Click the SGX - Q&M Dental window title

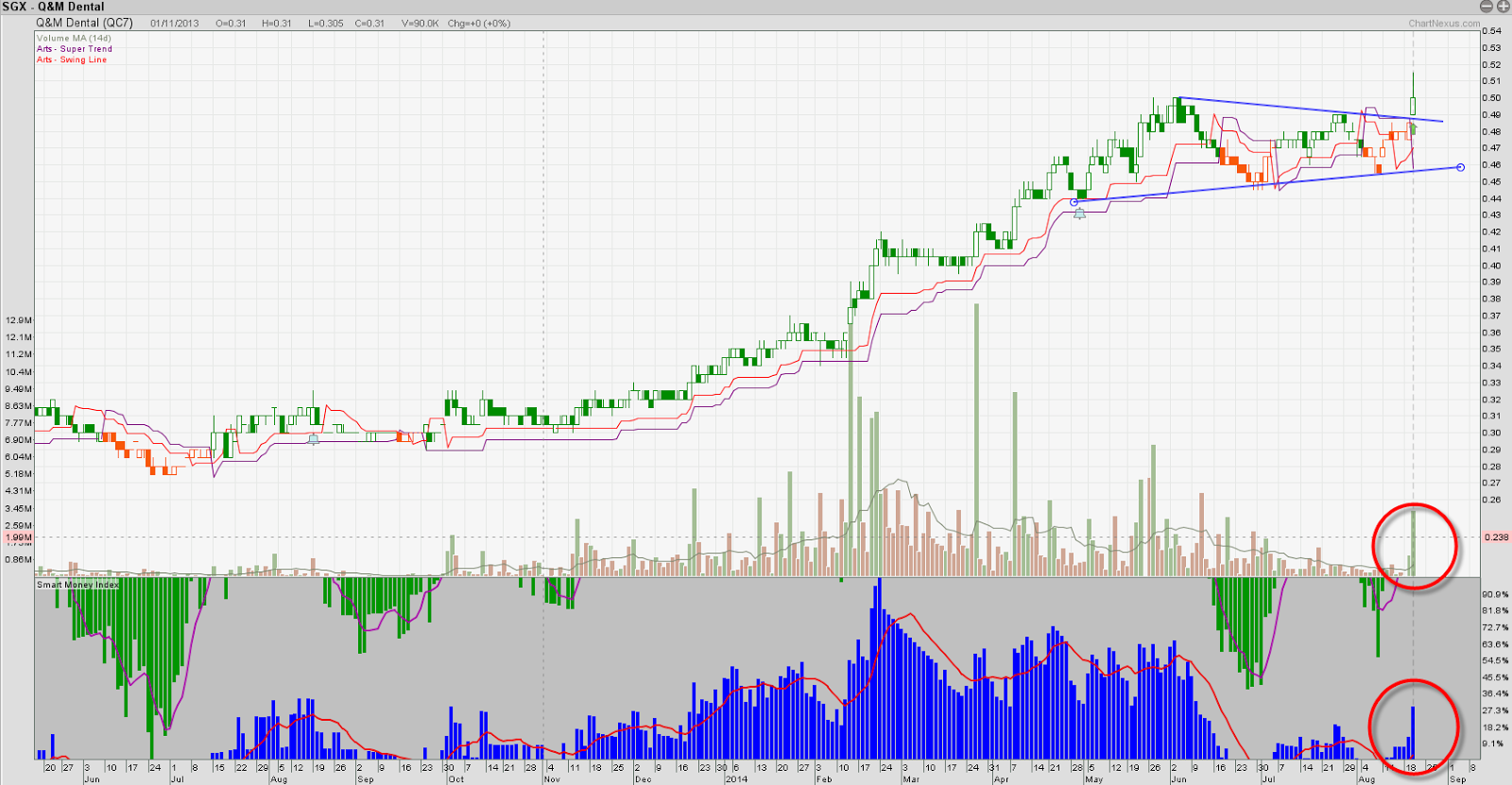click(54, 7)
